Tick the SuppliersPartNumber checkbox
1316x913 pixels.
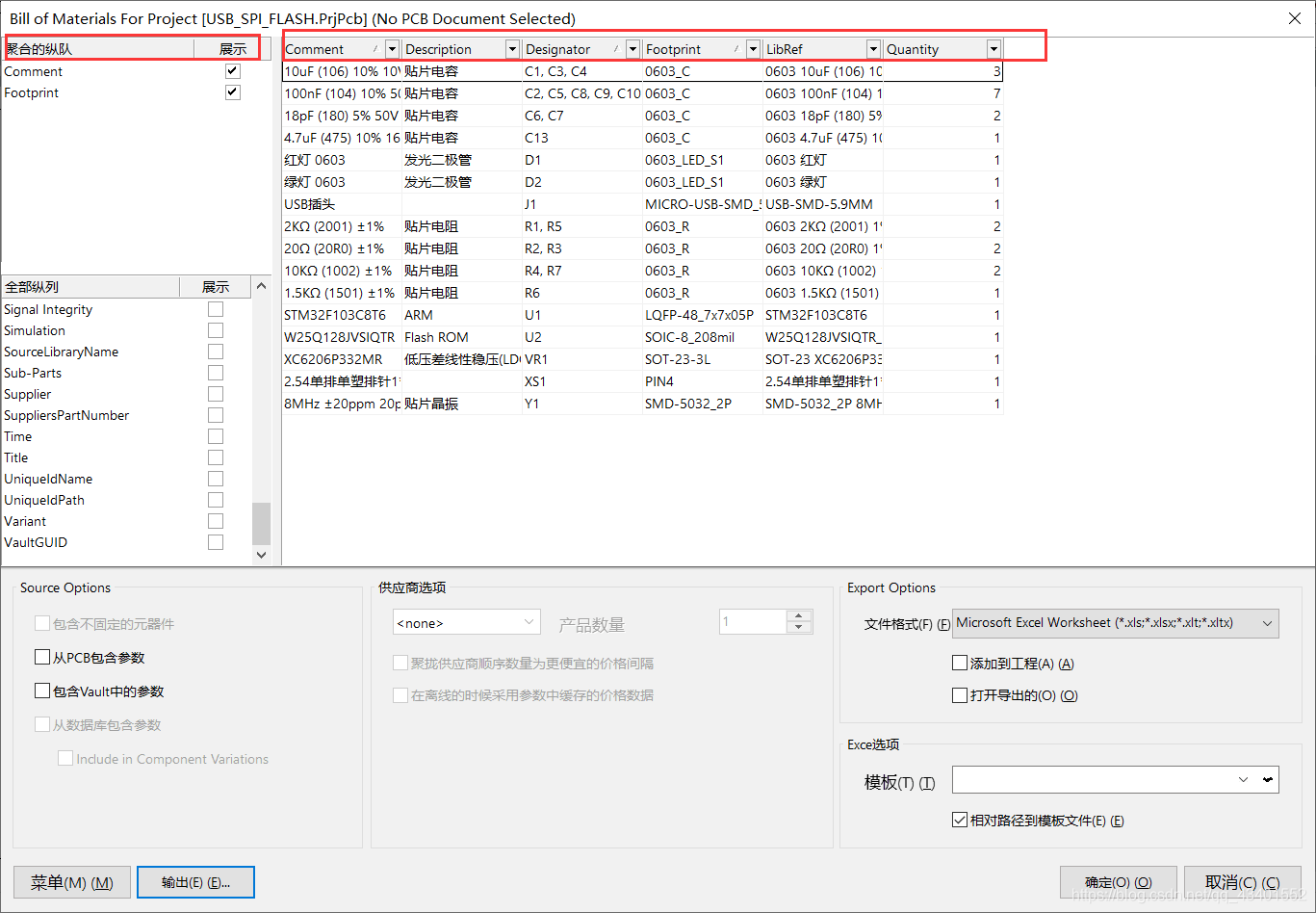point(216,415)
